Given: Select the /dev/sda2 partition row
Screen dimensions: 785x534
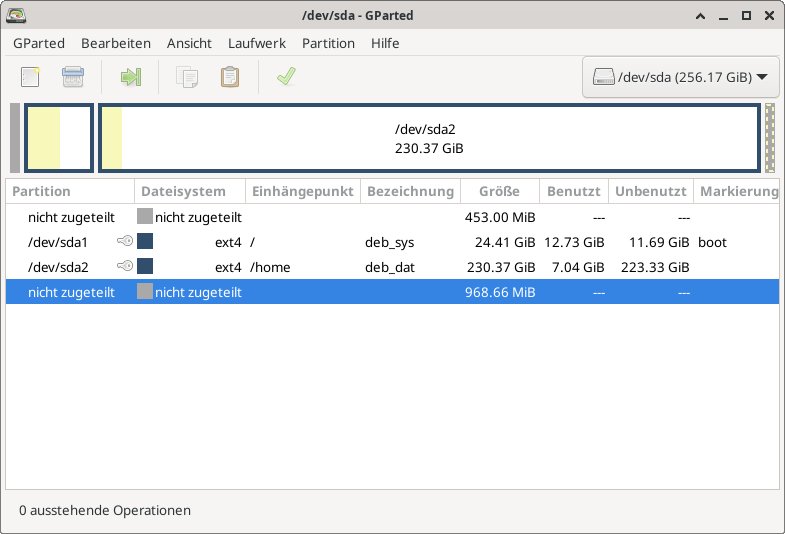Looking at the screenshot, I should tap(392, 267).
